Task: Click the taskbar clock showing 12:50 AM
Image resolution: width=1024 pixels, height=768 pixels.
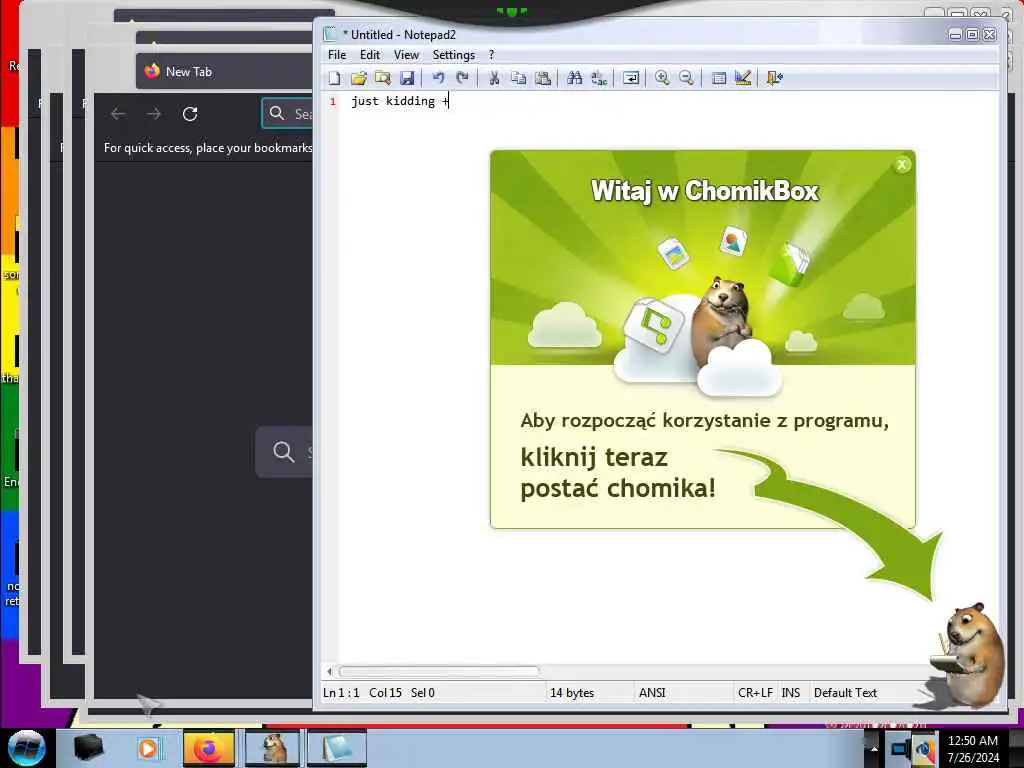Action: [x=973, y=748]
